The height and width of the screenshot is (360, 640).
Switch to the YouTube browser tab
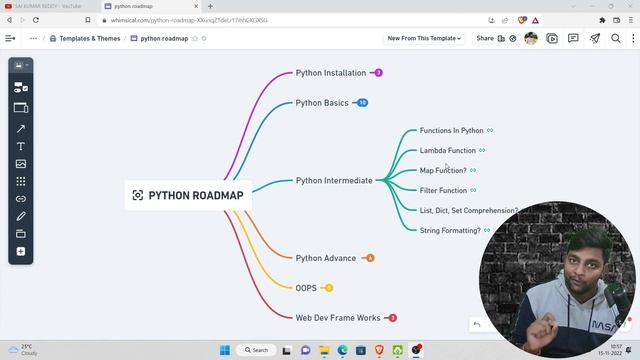49,6
